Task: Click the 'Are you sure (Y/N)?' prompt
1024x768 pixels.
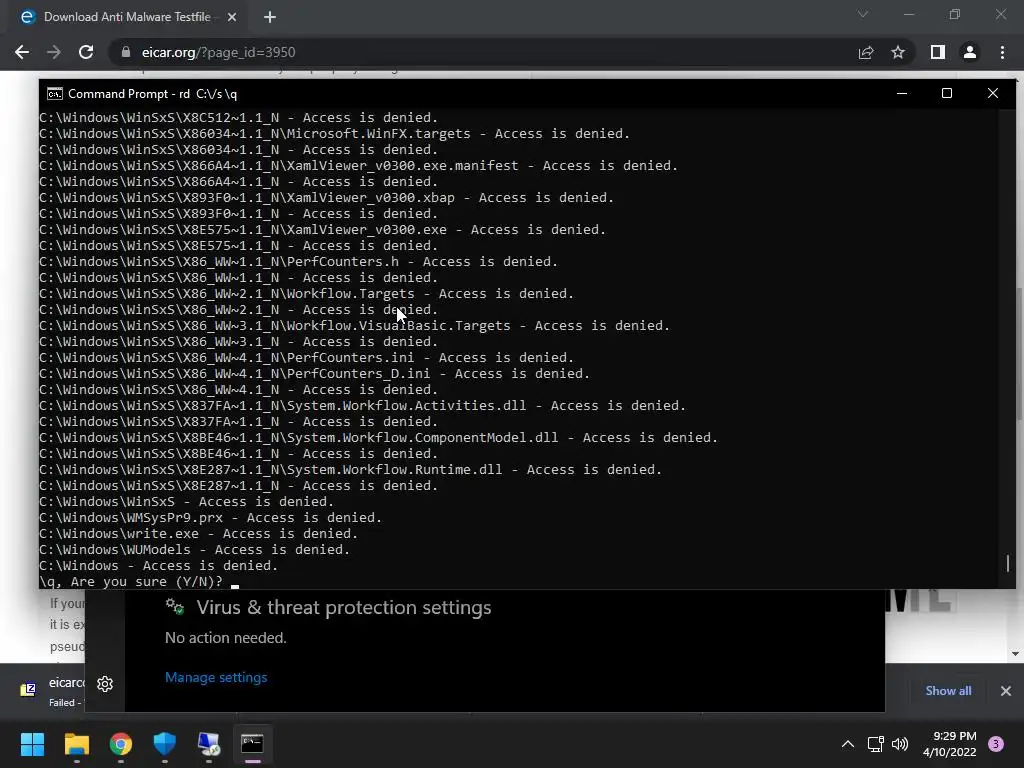Action: pos(131,581)
